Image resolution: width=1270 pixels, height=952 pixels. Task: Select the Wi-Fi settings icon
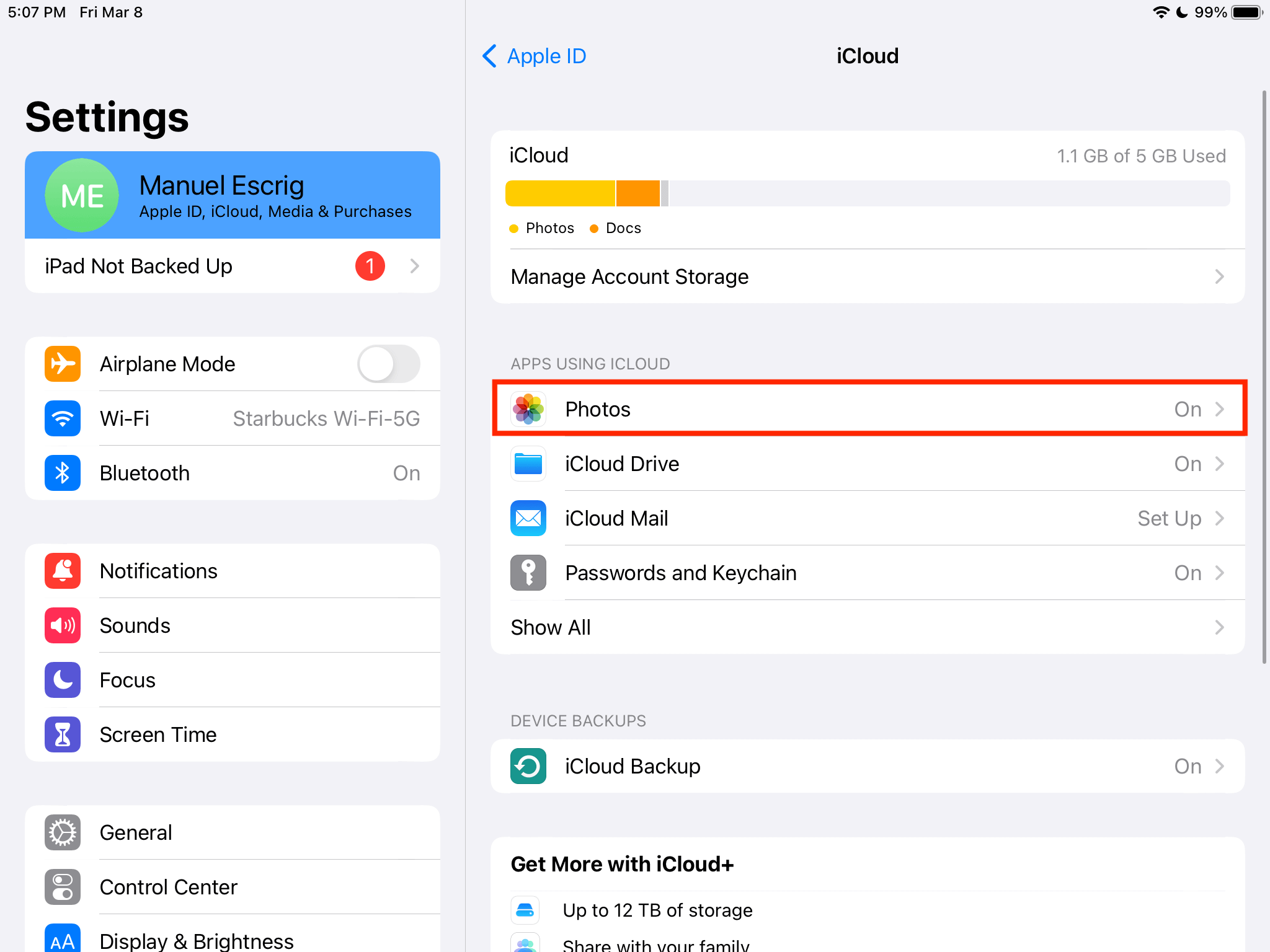62,418
